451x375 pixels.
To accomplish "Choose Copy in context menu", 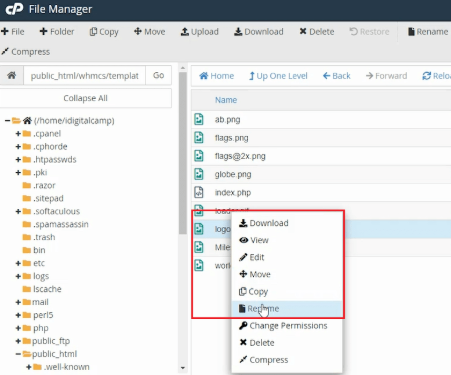I will coord(287,292).
